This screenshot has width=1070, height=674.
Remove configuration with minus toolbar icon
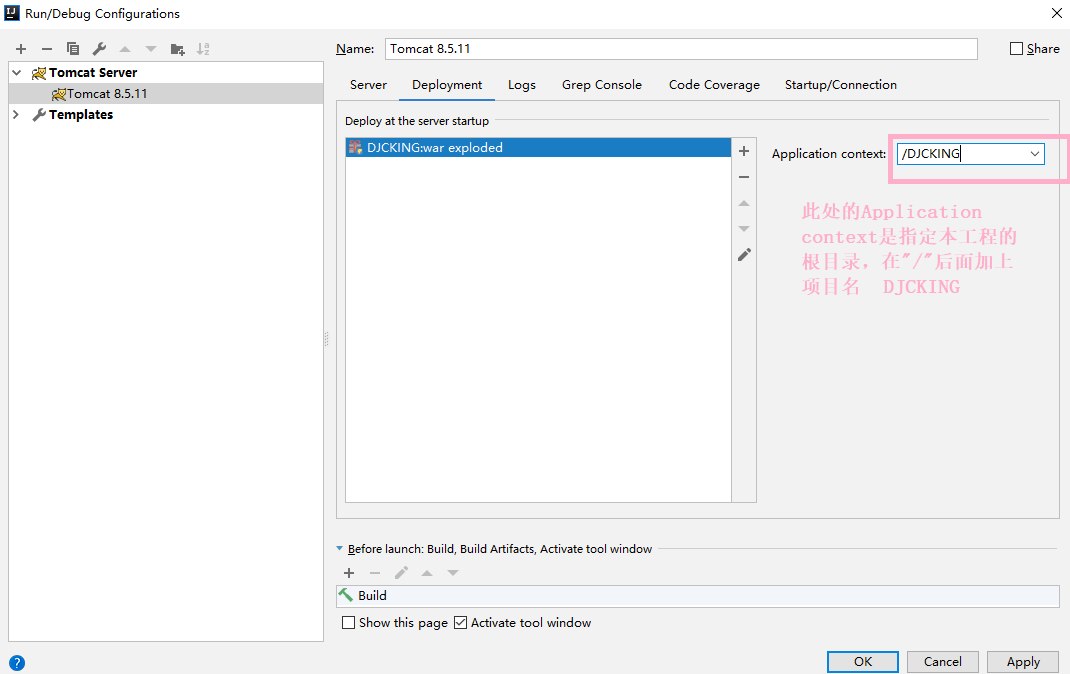coord(46,49)
